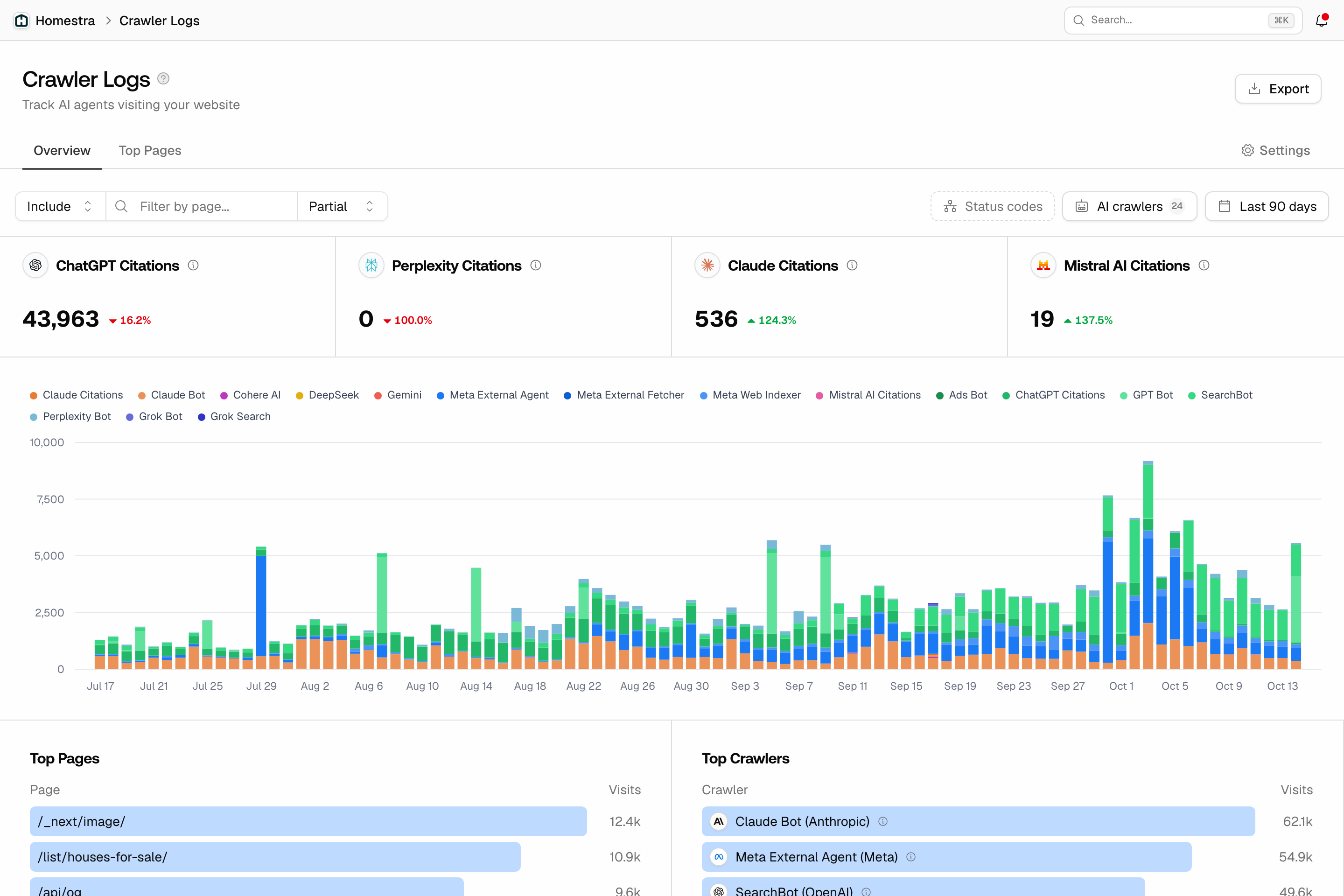Open the Status codes filter

(993, 206)
